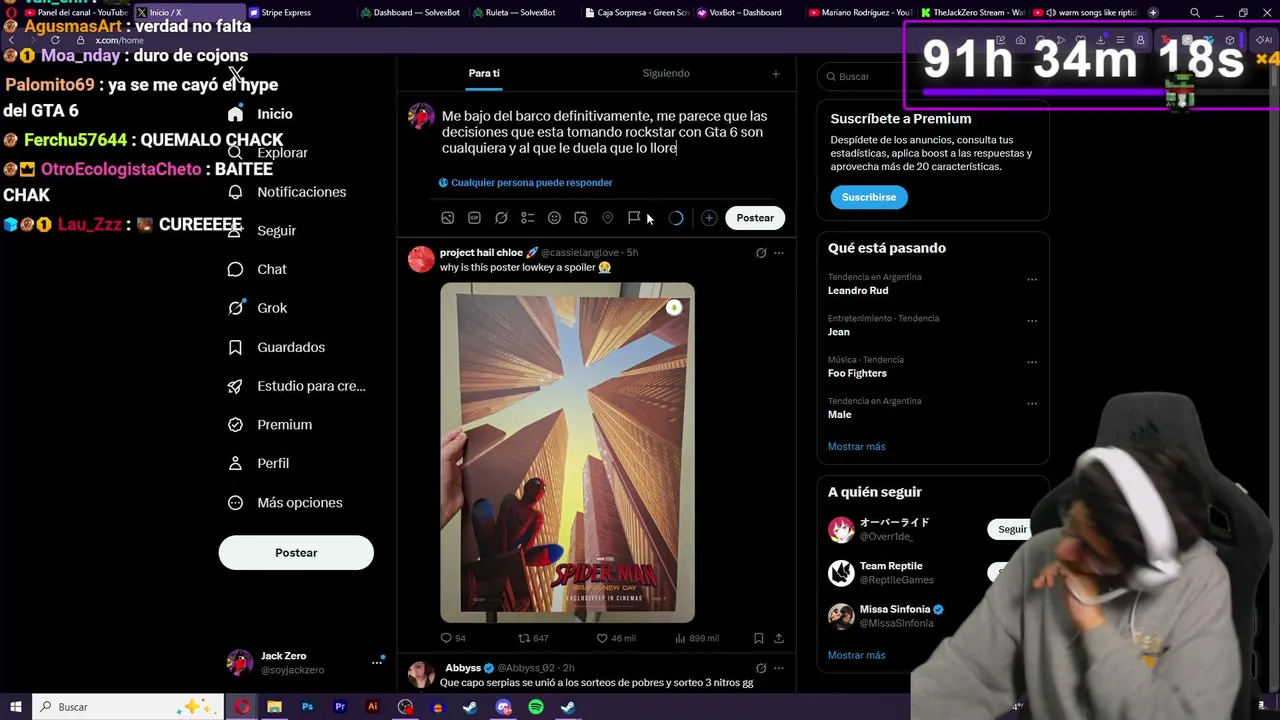Open Grok enhance icon in composer toolbar

coord(501,218)
